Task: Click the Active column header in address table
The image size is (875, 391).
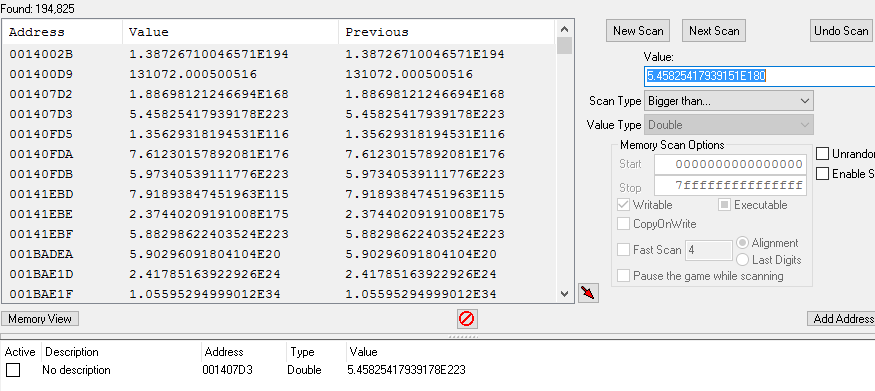Action: [x=20, y=352]
